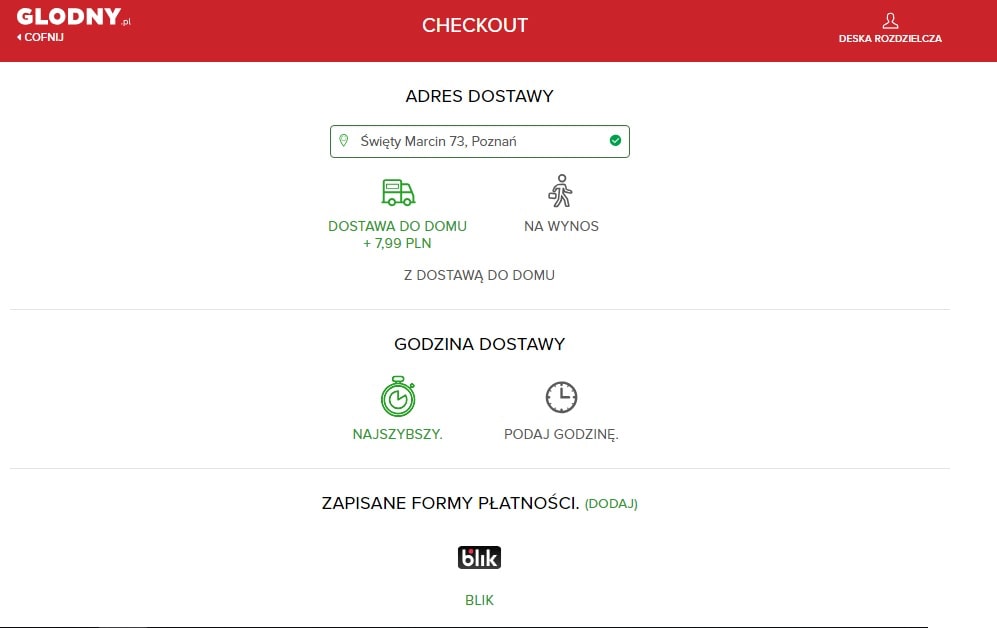Select the walking person takeaway icon
Viewport: 997px width, 628px height.
pos(561,191)
